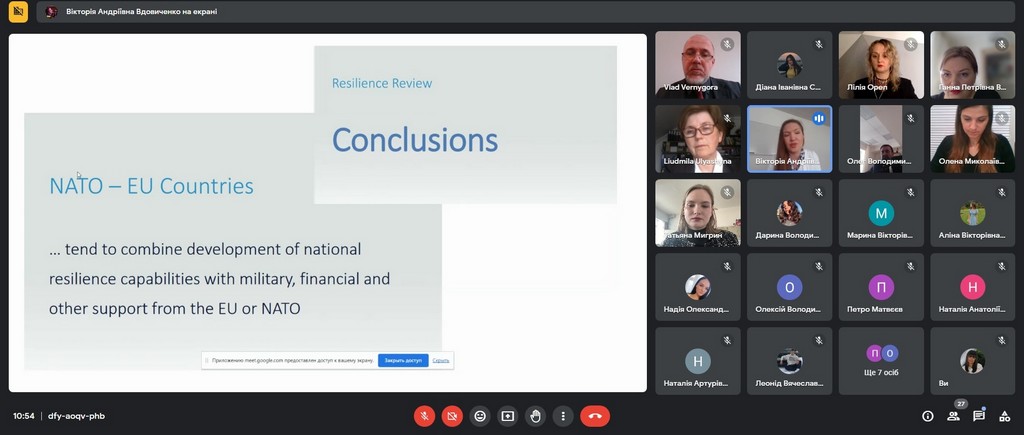Show the participants list with 27 people
This screenshot has height=435, width=1024.
coord(953,416)
